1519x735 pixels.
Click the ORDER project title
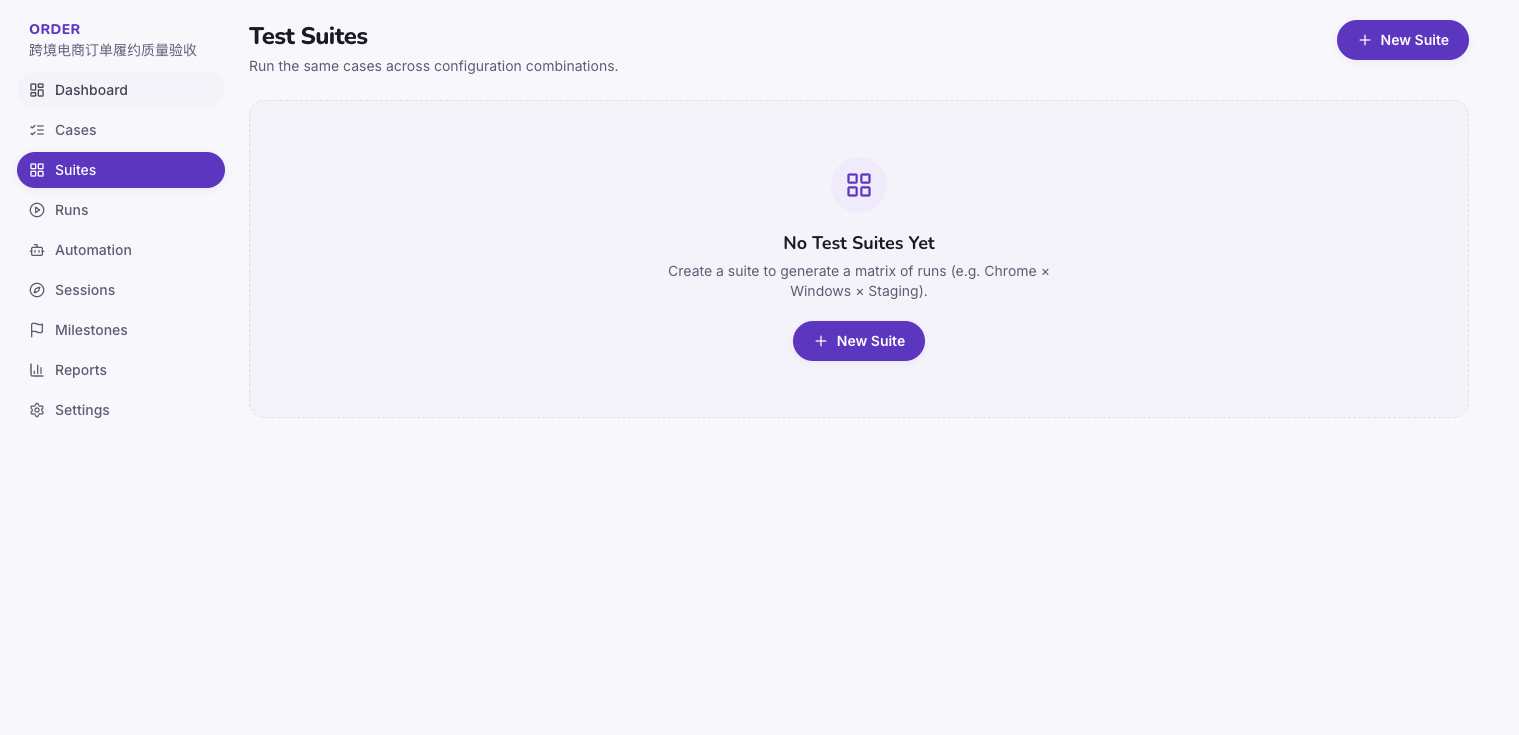(x=55, y=29)
